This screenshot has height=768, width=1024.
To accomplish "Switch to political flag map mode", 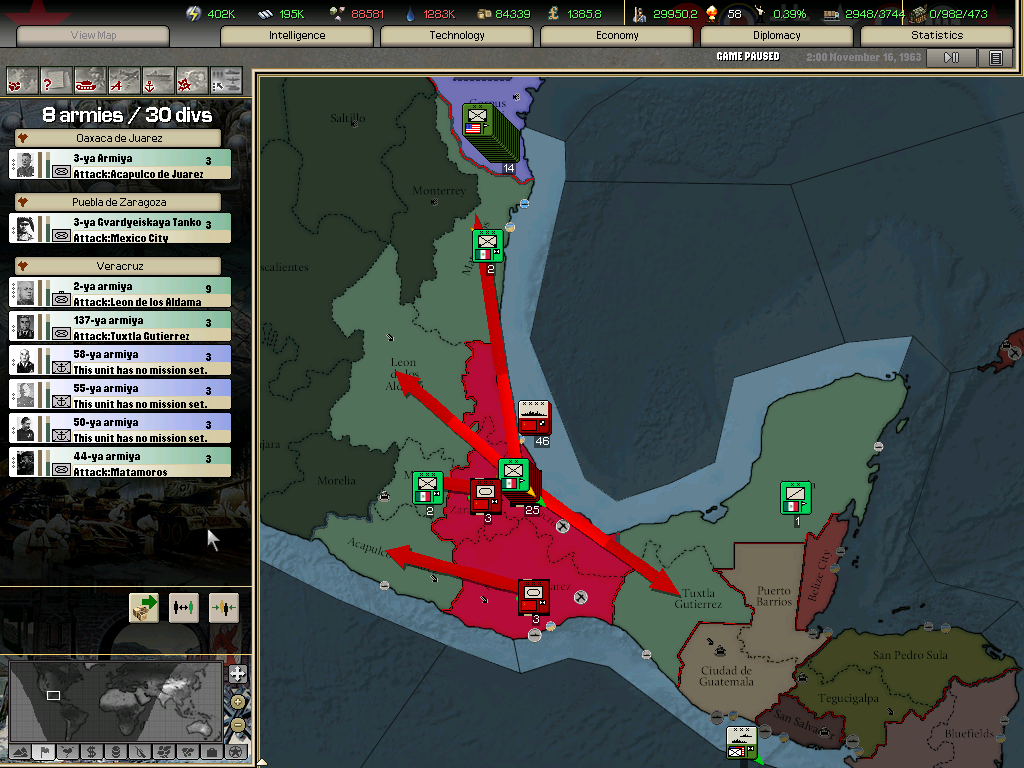I will tap(43, 751).
